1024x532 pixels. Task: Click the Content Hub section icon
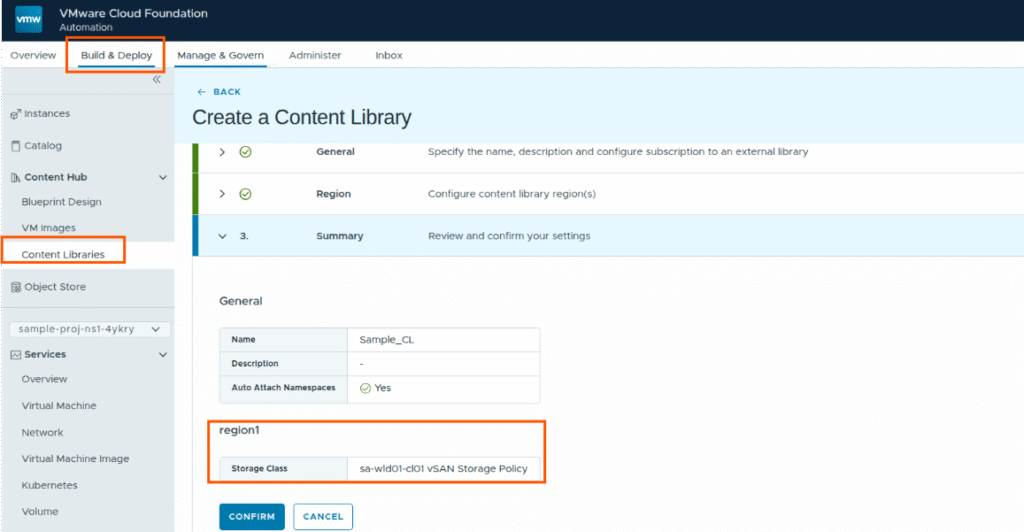tap(15, 178)
